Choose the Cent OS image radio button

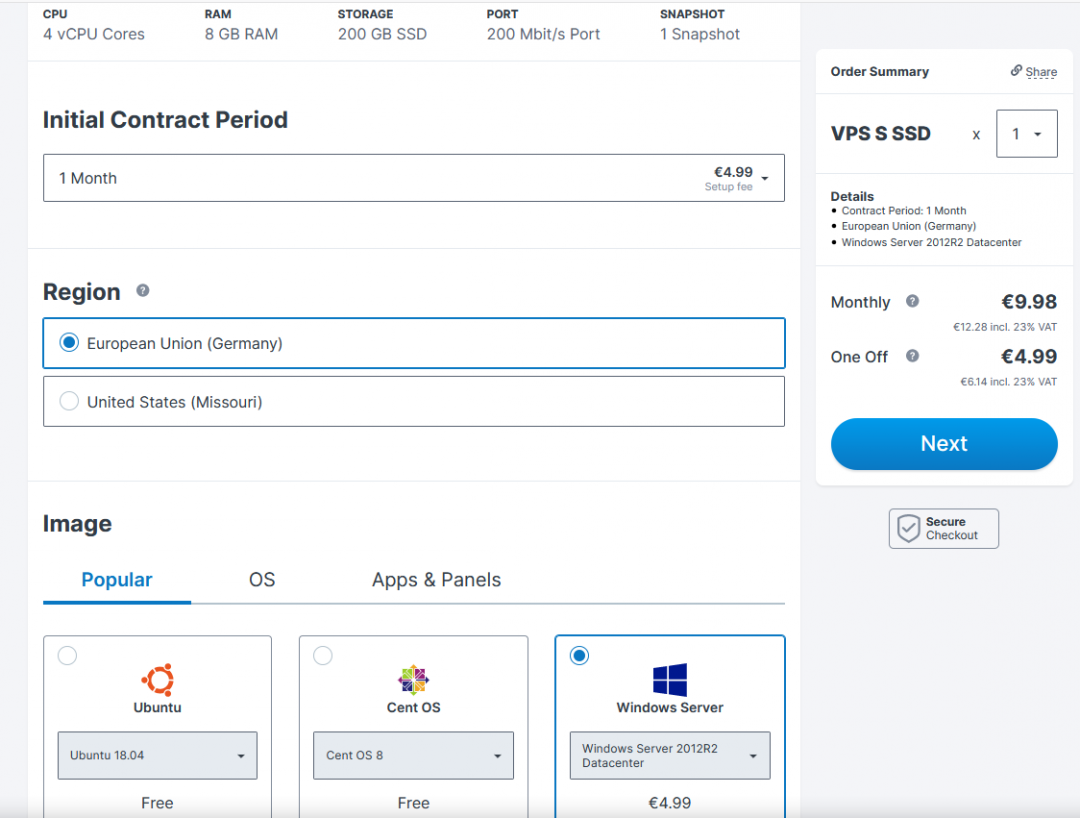tap(323, 656)
